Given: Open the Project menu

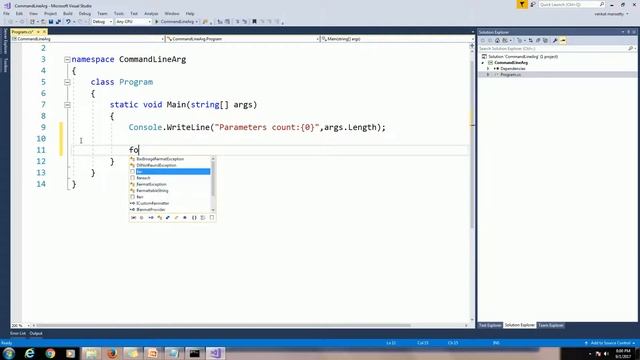Looking at the screenshot, I should click(x=51, y=13).
